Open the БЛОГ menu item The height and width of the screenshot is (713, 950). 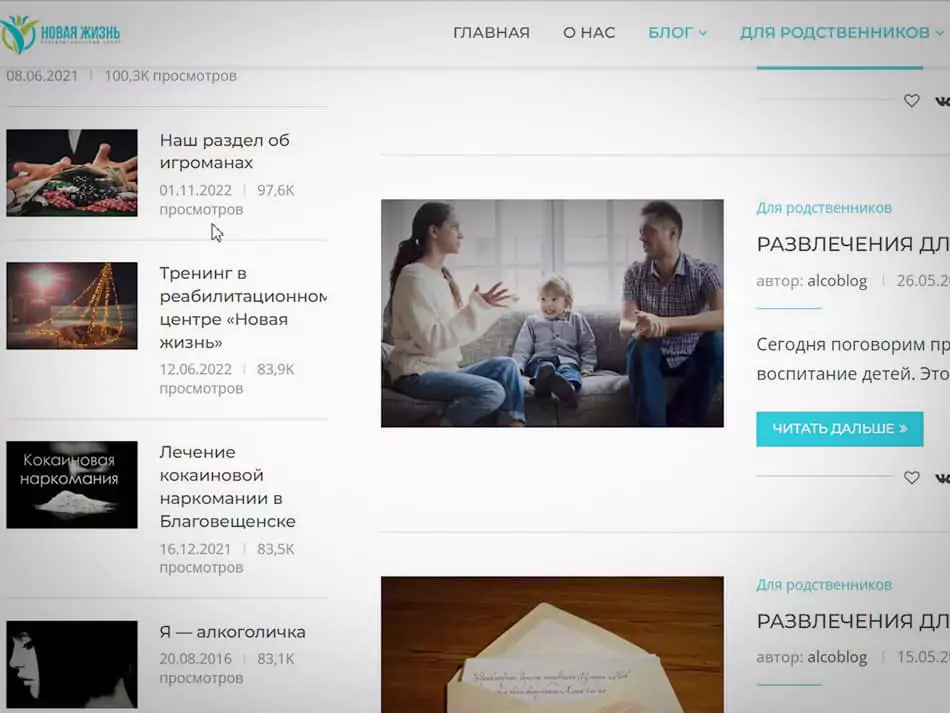tap(670, 33)
